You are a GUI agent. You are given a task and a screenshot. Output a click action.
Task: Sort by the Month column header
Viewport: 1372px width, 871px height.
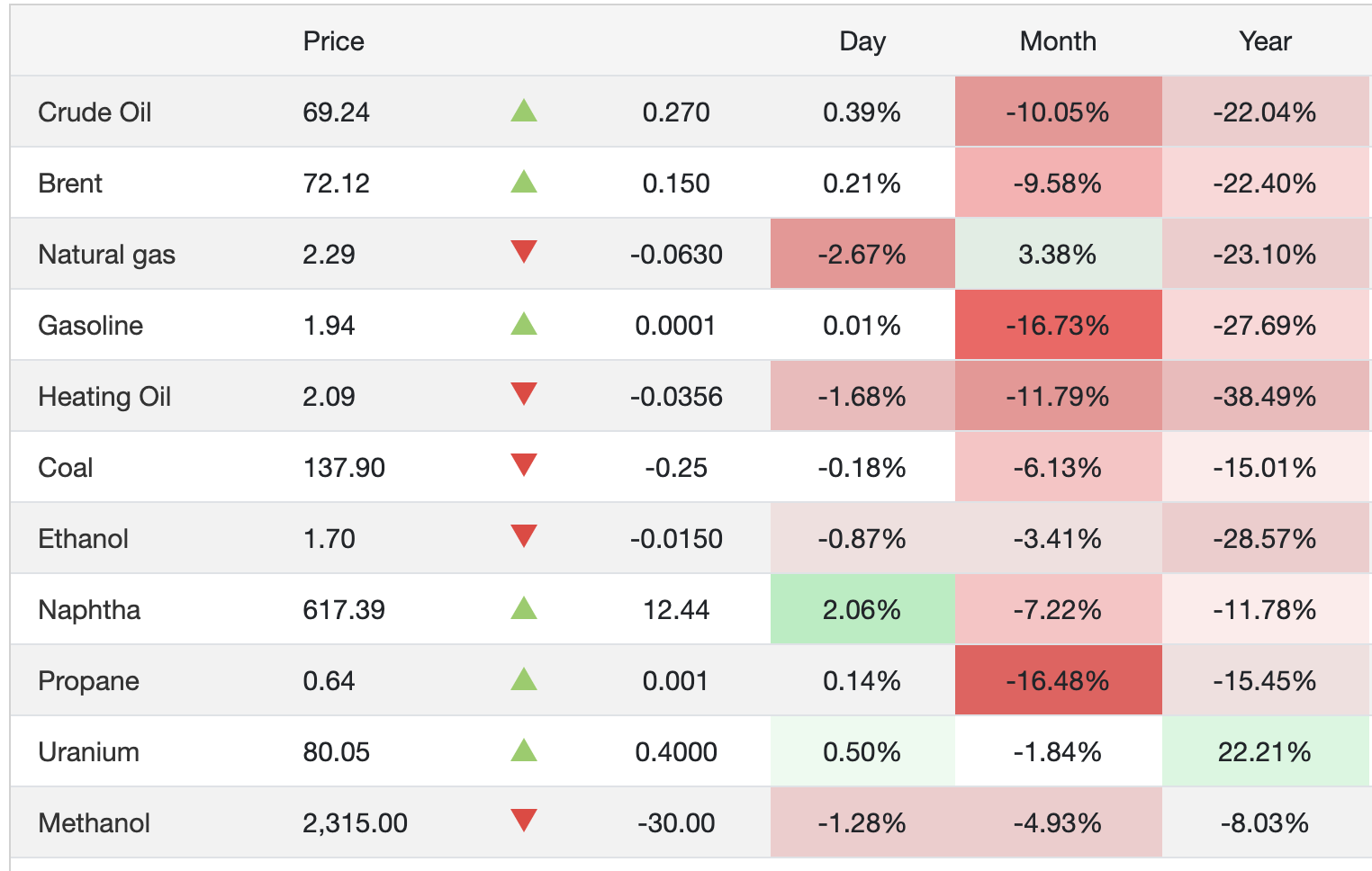[1058, 41]
